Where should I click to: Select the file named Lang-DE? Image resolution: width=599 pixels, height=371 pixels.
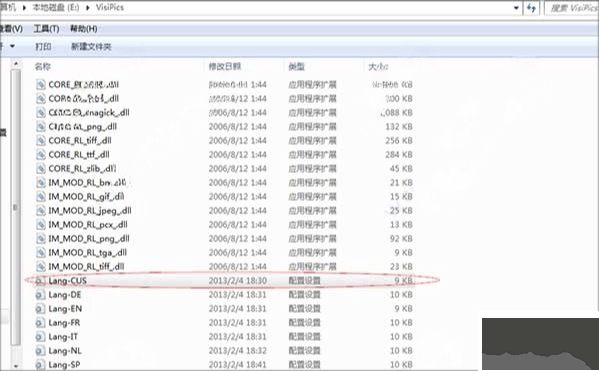tap(65, 295)
